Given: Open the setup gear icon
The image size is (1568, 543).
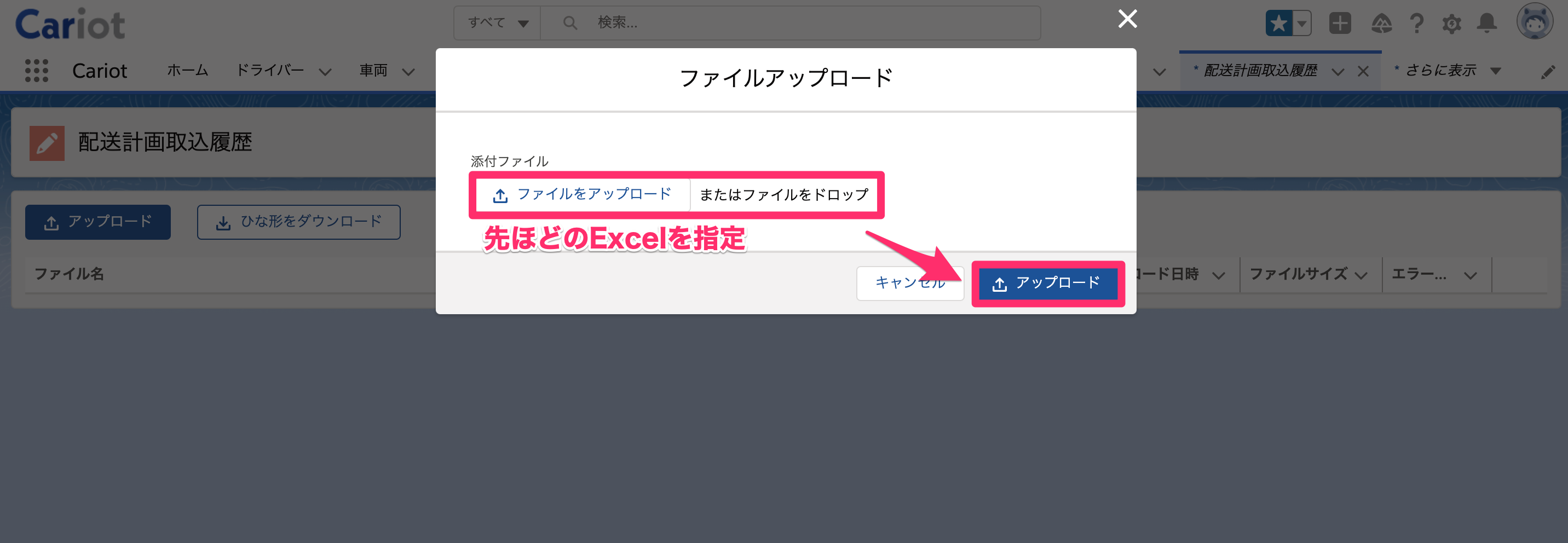Looking at the screenshot, I should click(1451, 24).
